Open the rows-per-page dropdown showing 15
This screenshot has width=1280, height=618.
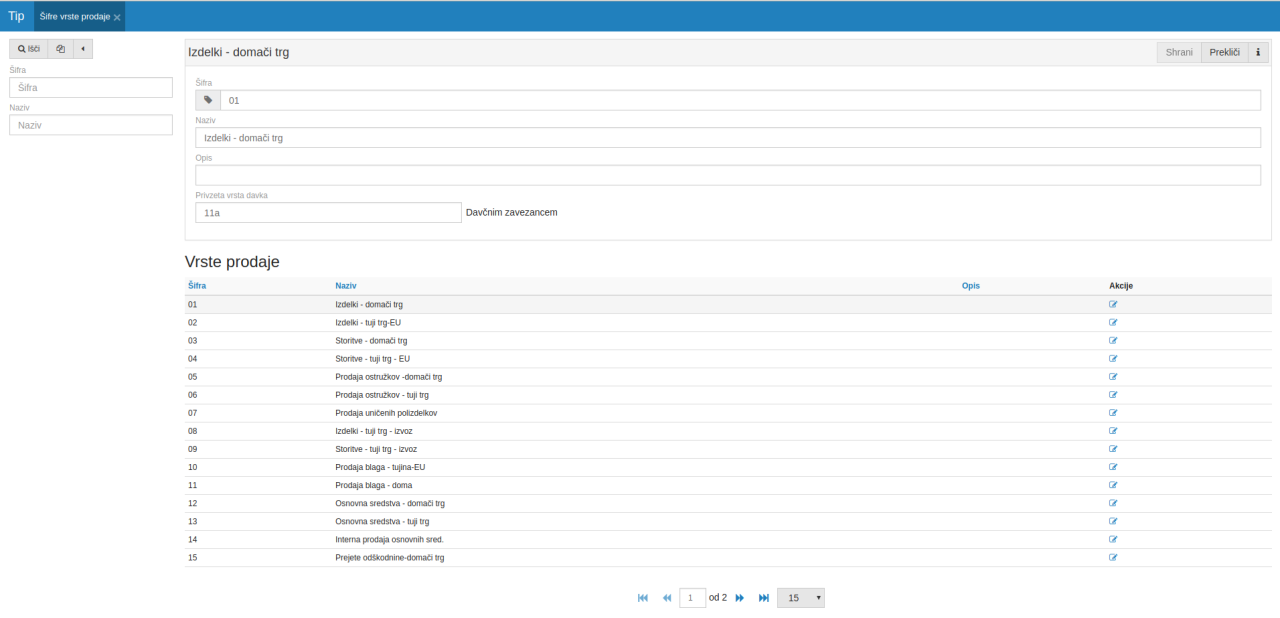800,598
